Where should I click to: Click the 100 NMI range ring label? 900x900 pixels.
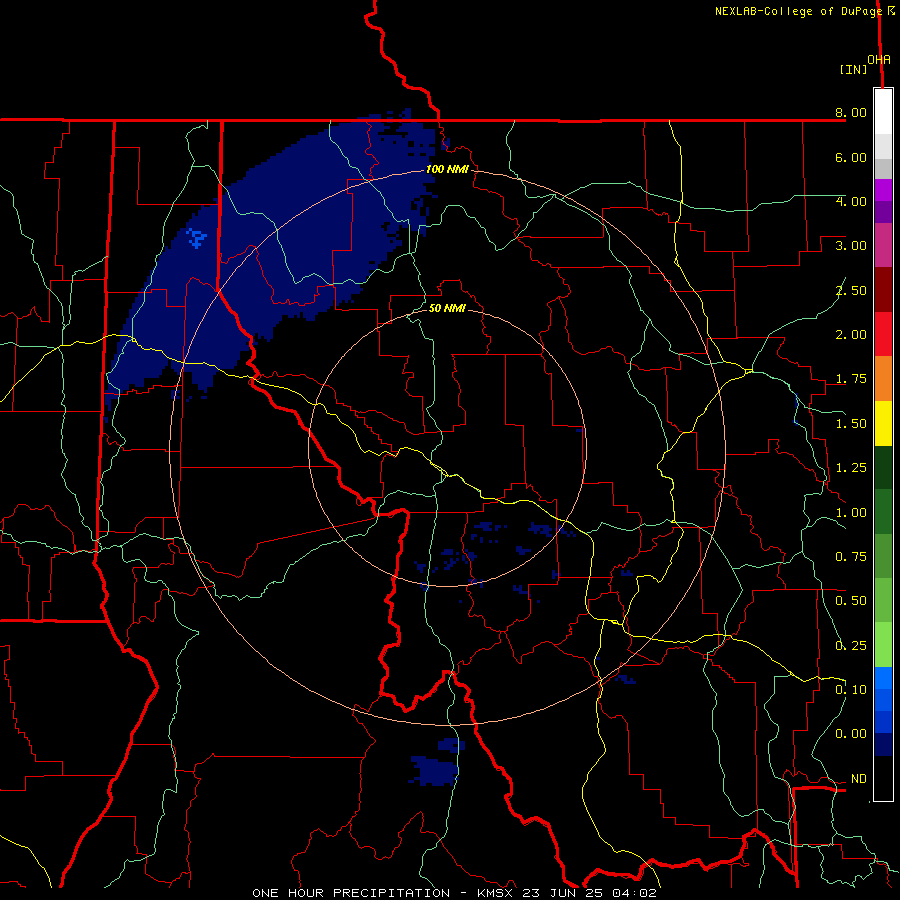tap(447, 169)
